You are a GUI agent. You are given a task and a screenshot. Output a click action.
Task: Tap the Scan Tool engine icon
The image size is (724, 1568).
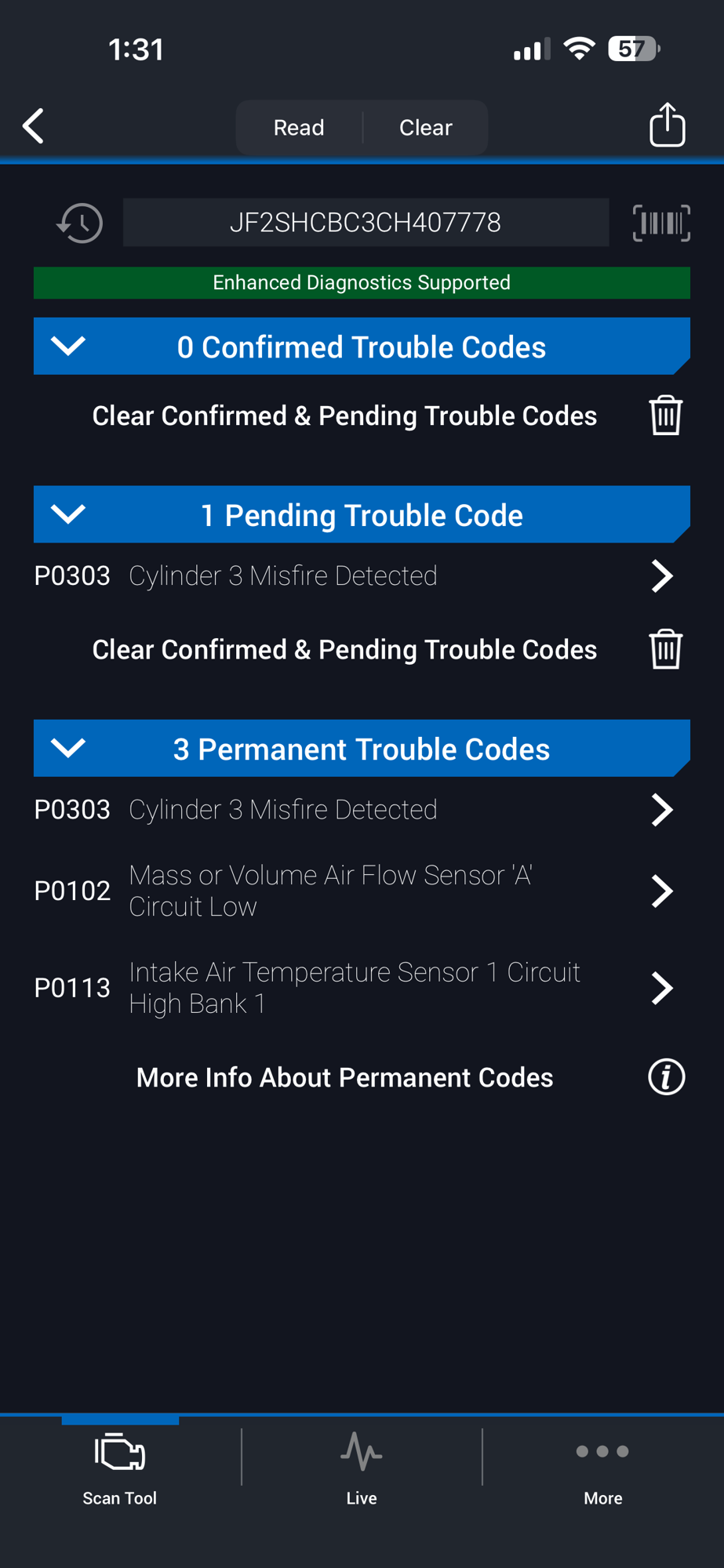(x=120, y=1454)
